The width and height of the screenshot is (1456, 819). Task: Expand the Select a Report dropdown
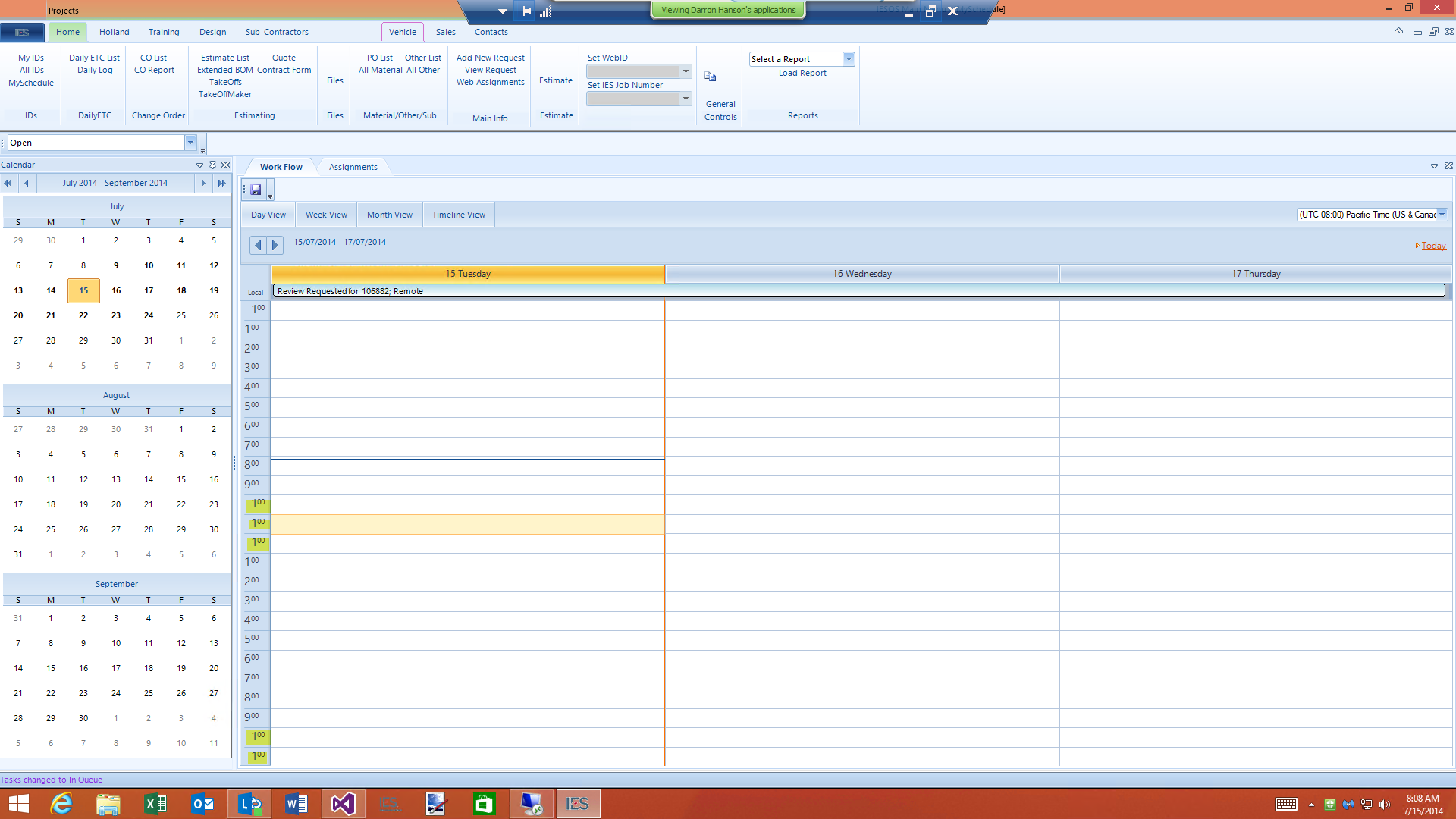click(x=849, y=59)
